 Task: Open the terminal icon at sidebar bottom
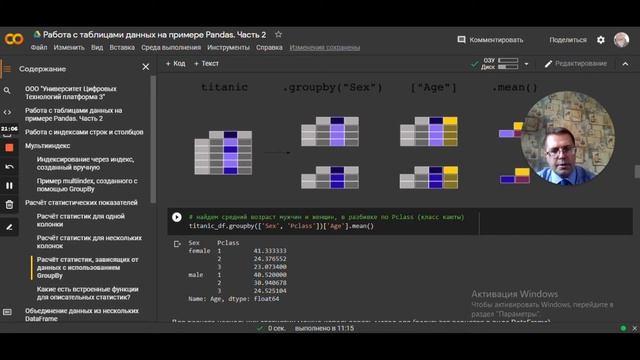7,312
